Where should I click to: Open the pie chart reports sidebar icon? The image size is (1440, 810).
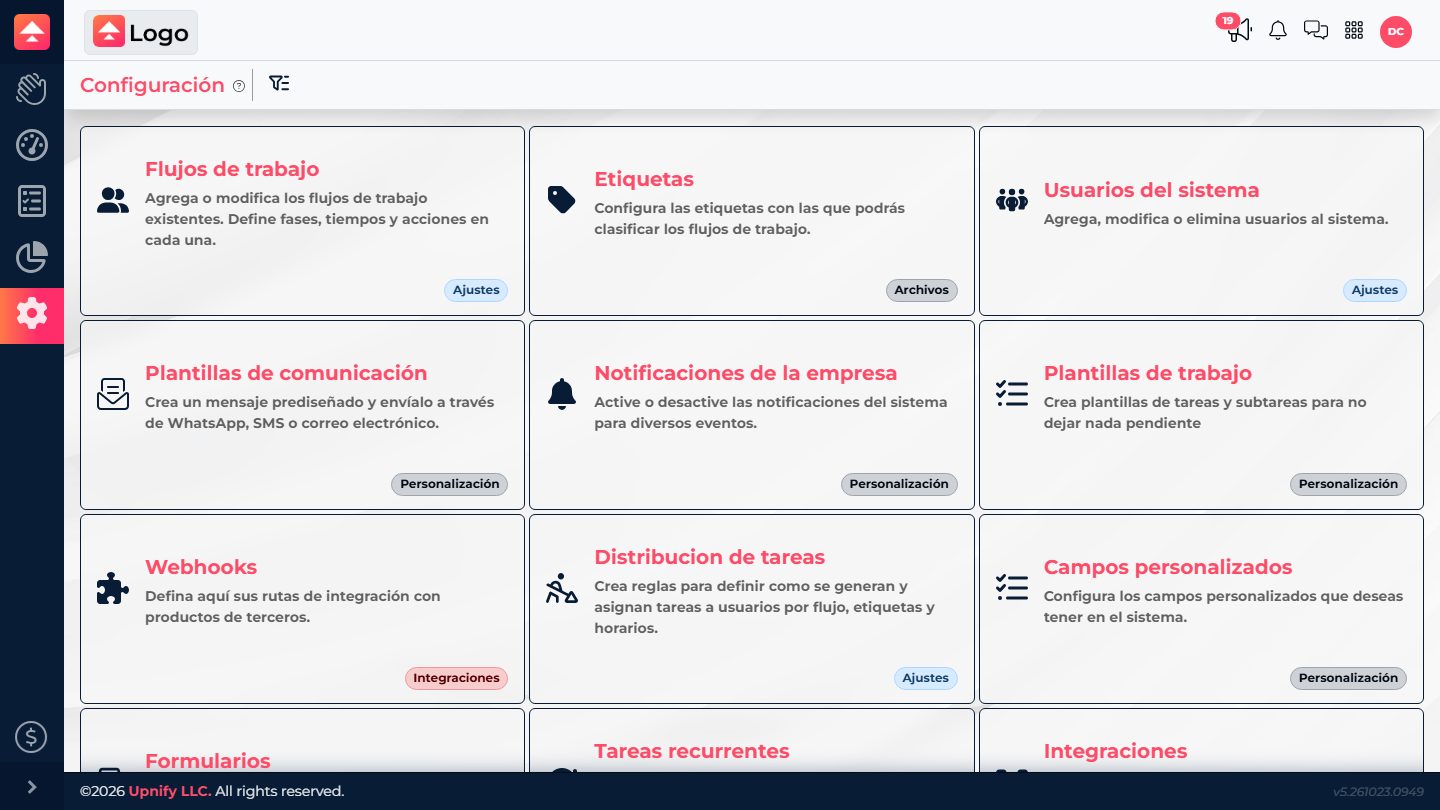point(32,257)
